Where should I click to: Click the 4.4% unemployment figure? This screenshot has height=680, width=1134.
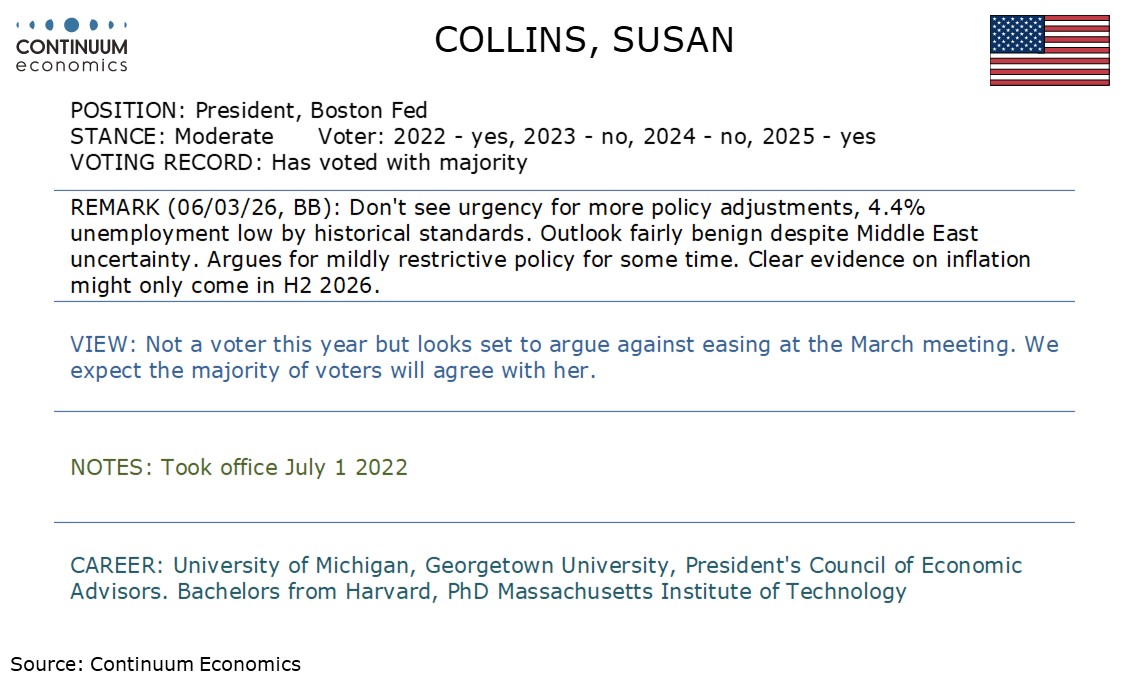(x=902, y=207)
